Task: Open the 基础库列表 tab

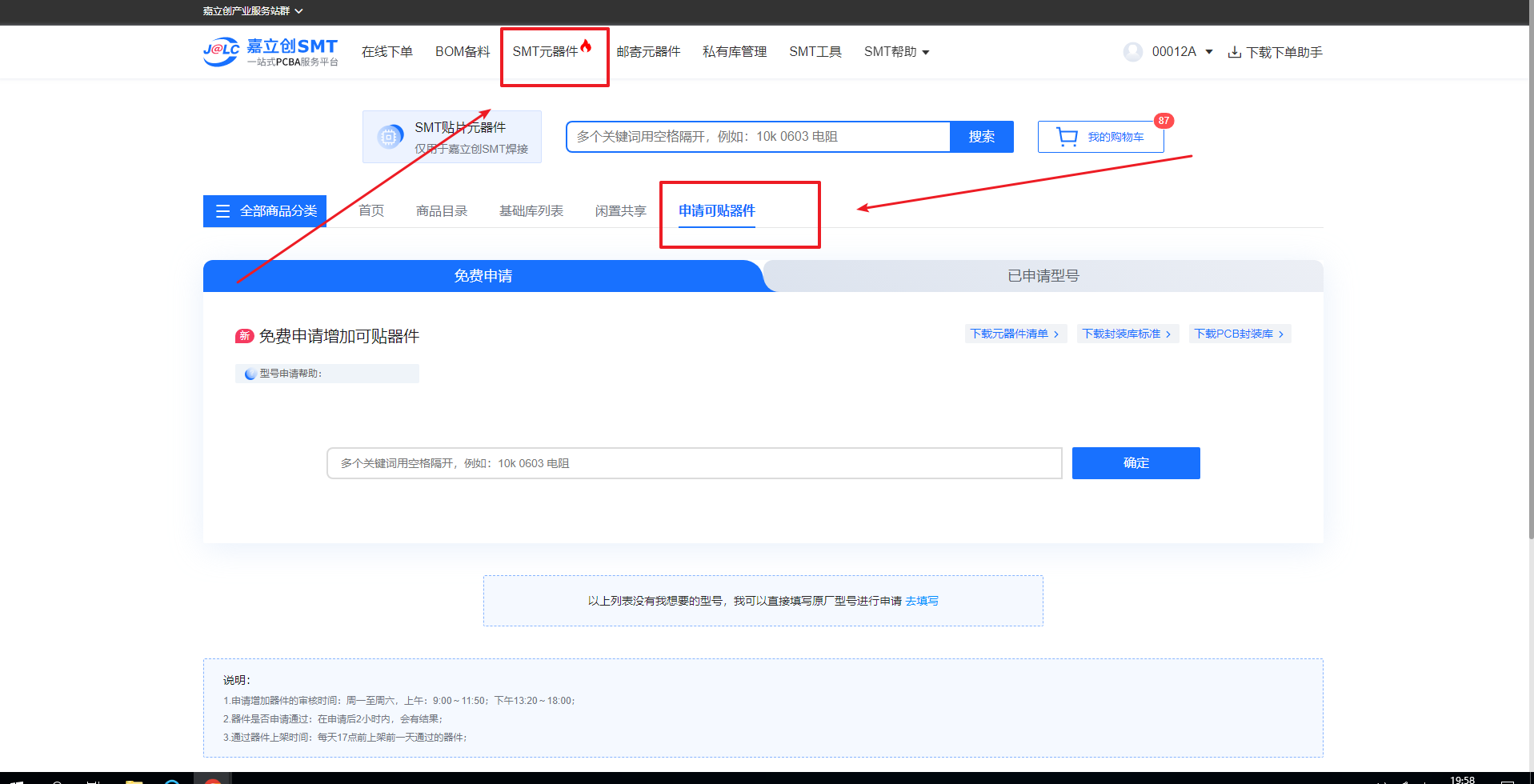Action: click(x=531, y=211)
